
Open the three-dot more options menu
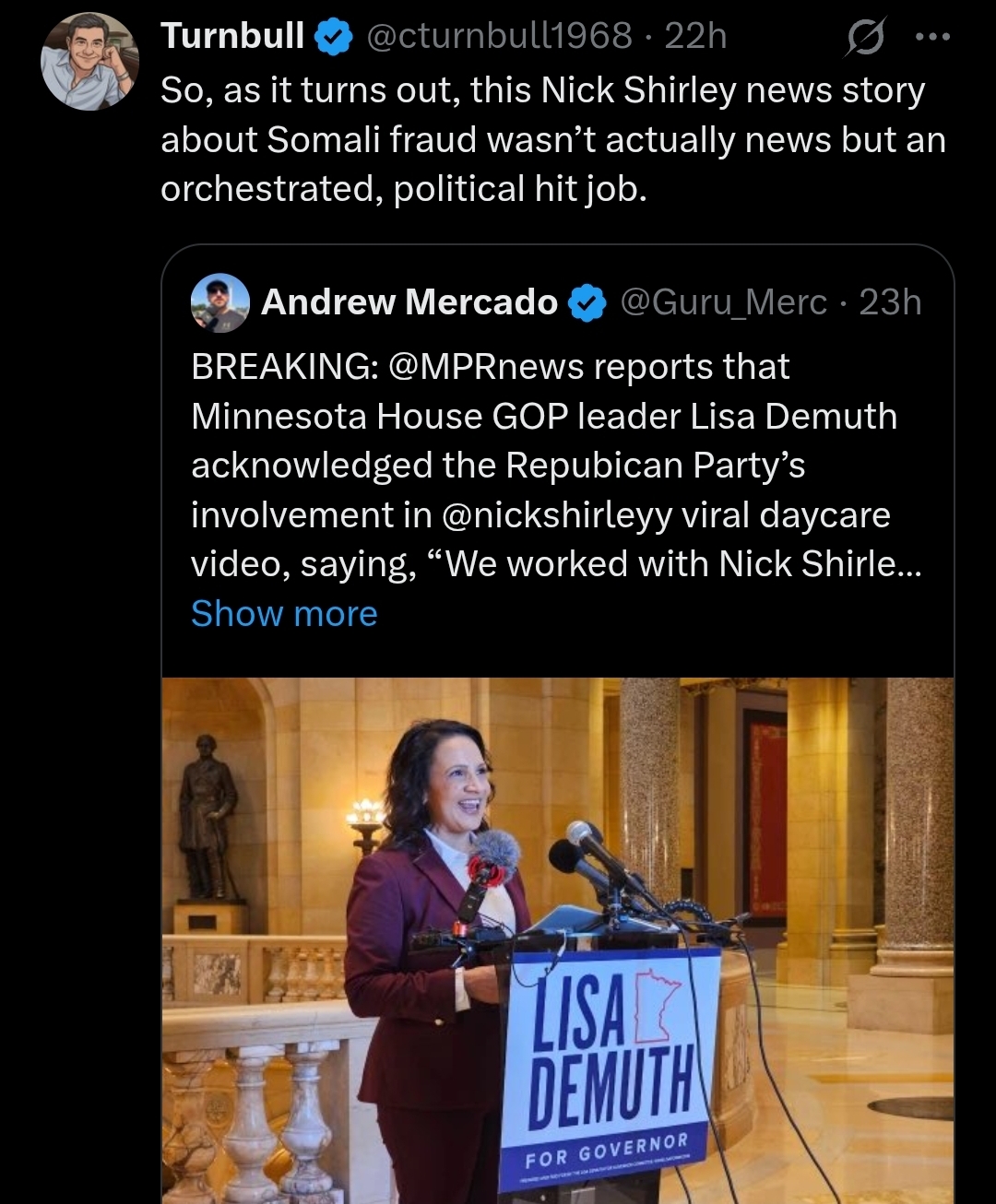tap(932, 37)
